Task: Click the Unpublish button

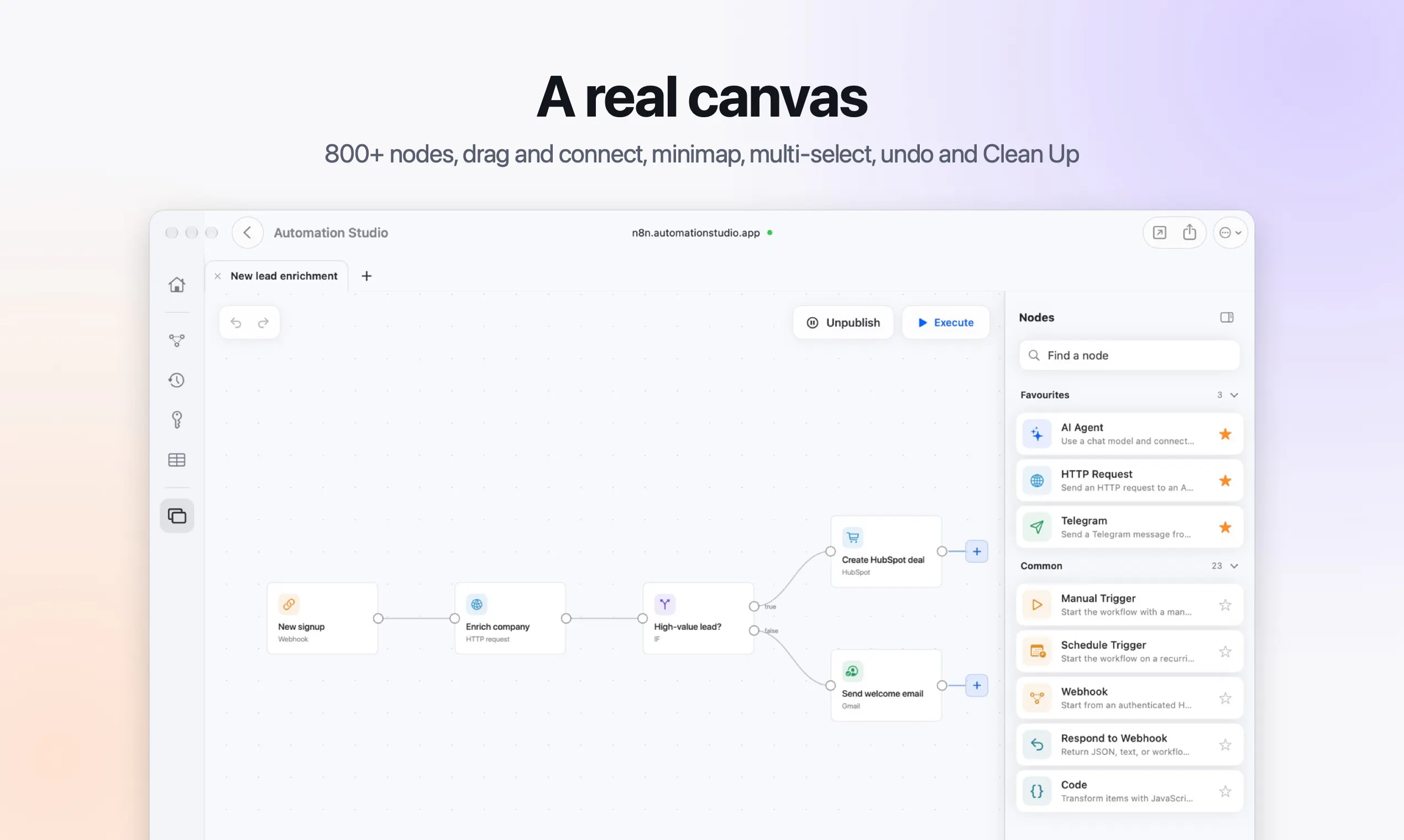Action: (843, 323)
